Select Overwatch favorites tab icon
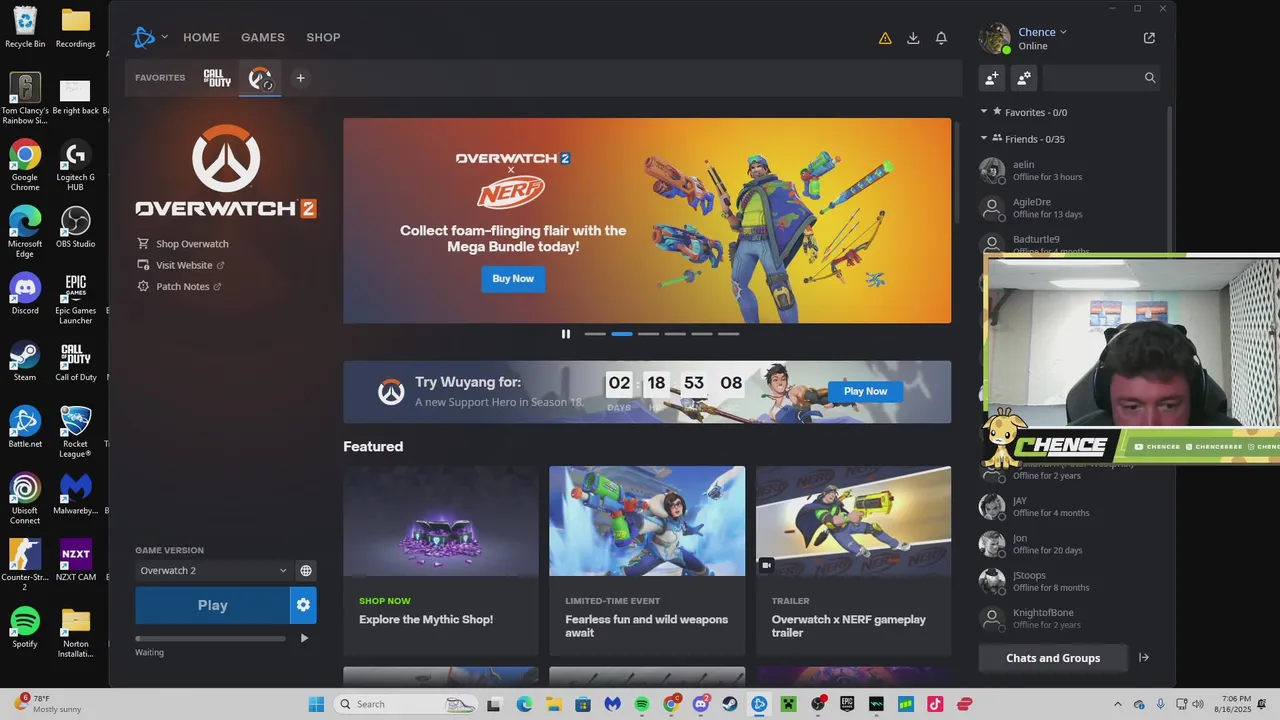This screenshot has height=720, width=1280. pos(260,78)
